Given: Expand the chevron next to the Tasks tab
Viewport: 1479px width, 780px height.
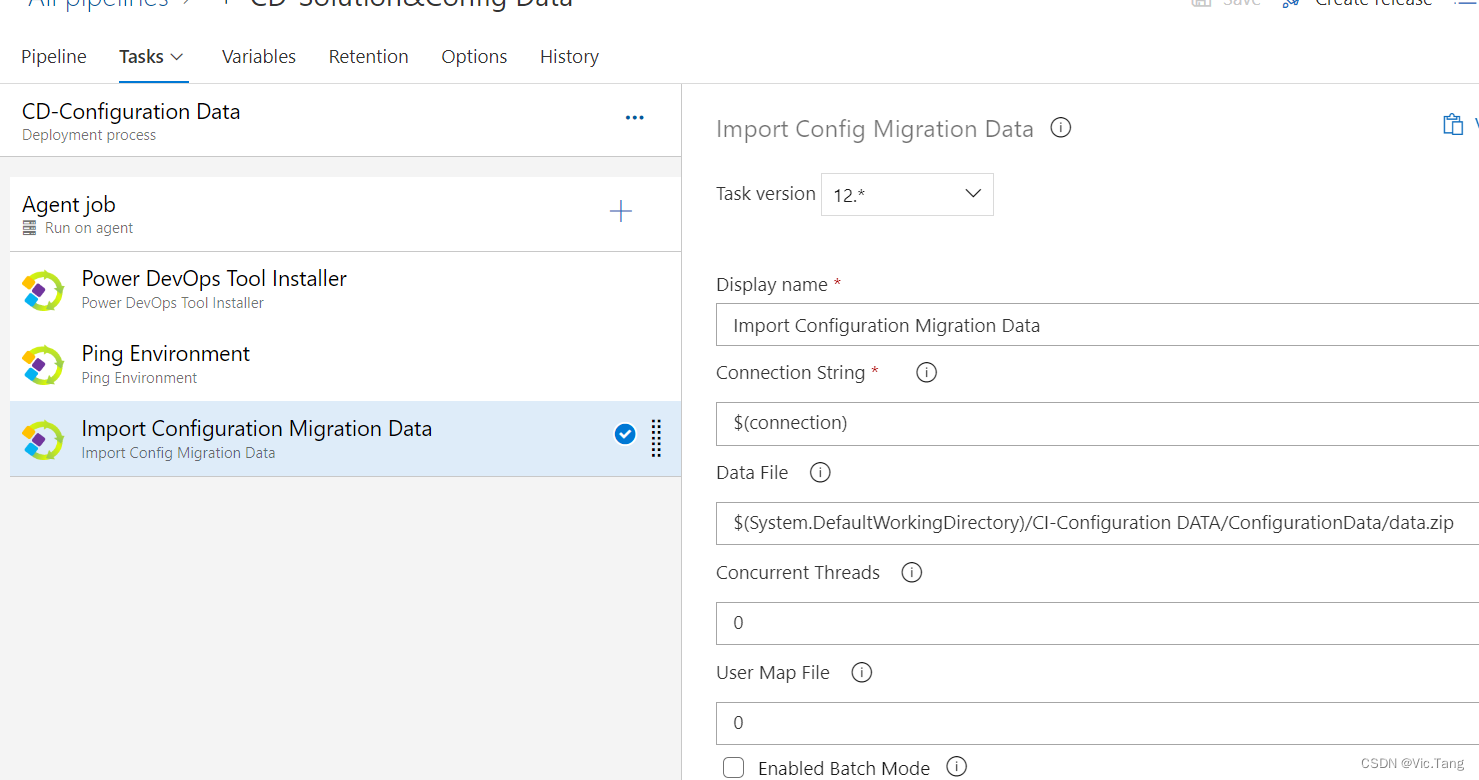Looking at the screenshot, I should 177,57.
